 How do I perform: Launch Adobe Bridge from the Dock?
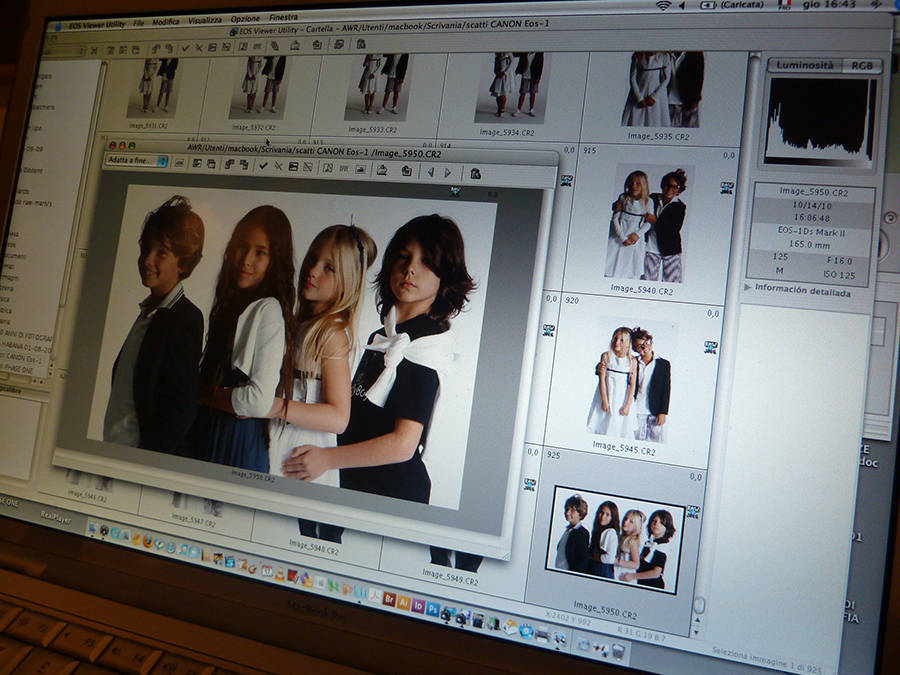pos(389,599)
